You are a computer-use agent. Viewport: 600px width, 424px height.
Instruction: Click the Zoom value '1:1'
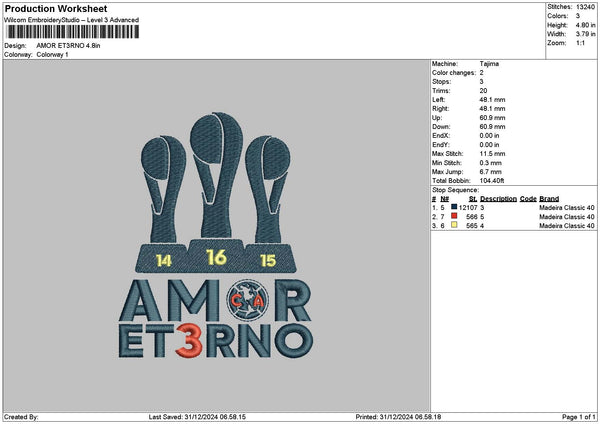click(580, 43)
